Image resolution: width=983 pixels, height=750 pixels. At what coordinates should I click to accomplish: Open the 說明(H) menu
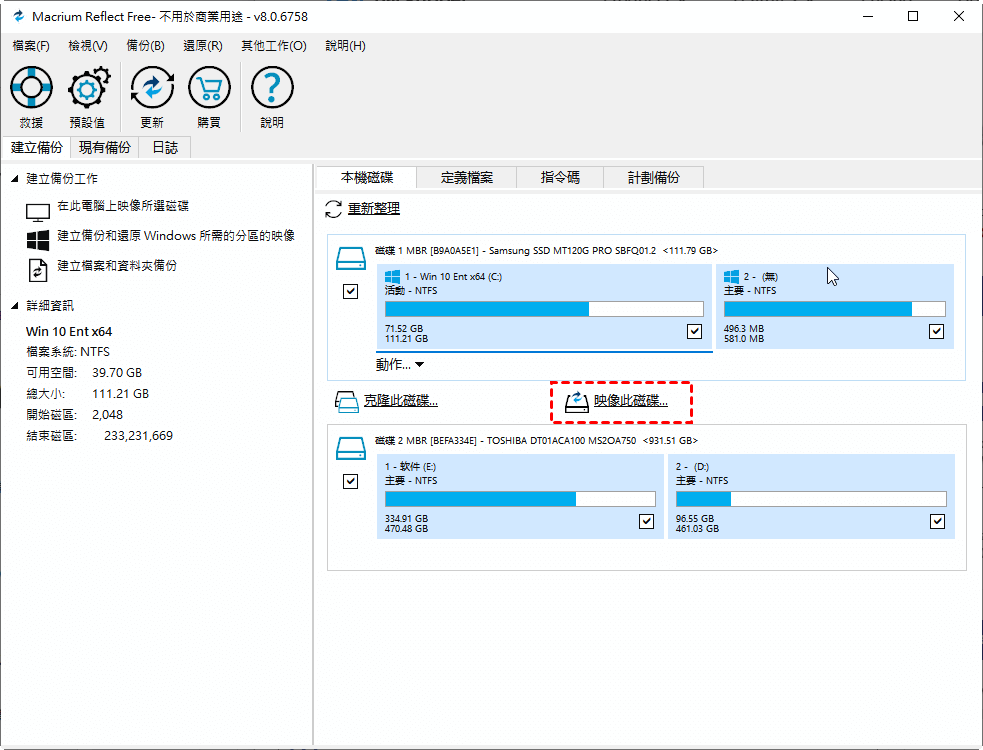pos(345,46)
